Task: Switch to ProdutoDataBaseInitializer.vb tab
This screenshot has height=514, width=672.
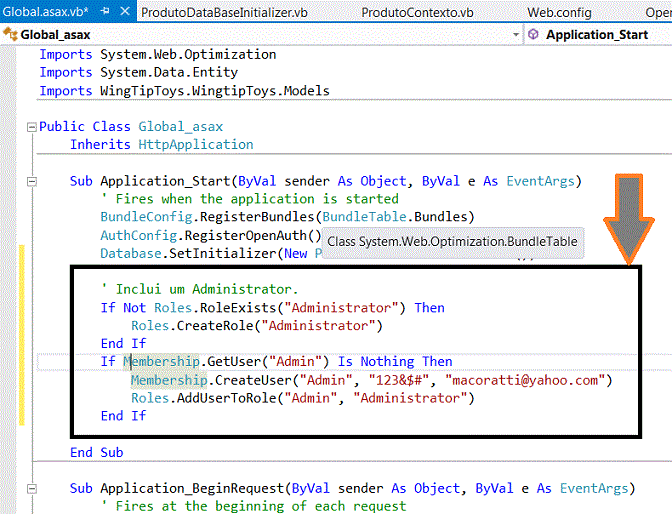Action: [224, 12]
